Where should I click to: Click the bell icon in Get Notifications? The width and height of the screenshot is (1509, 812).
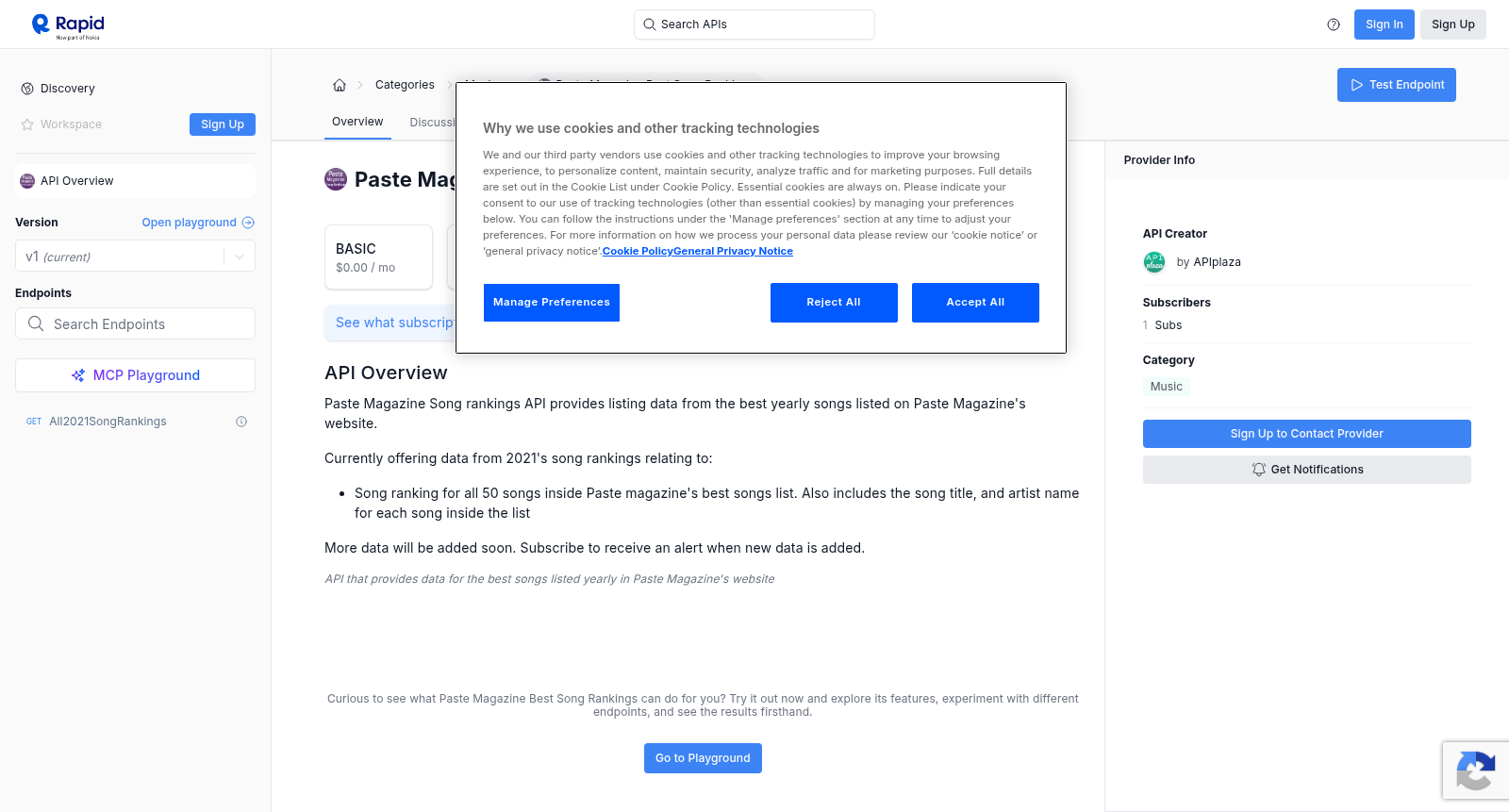(1259, 470)
